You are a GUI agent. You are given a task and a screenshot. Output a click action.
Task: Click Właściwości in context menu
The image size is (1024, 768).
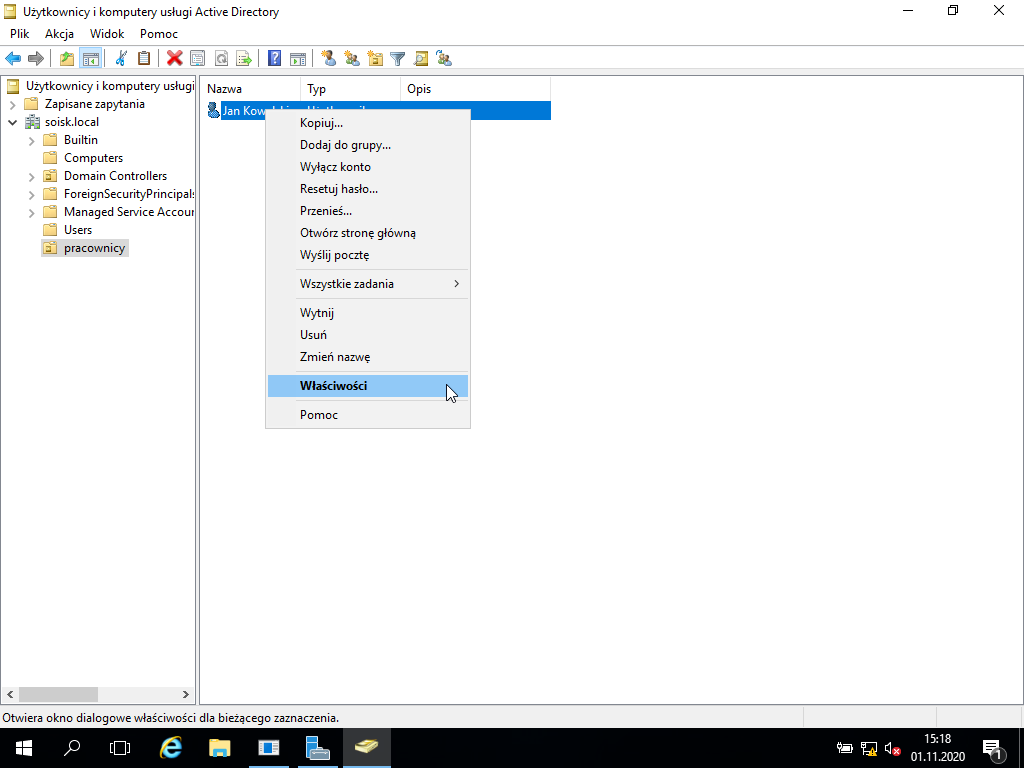(x=368, y=386)
